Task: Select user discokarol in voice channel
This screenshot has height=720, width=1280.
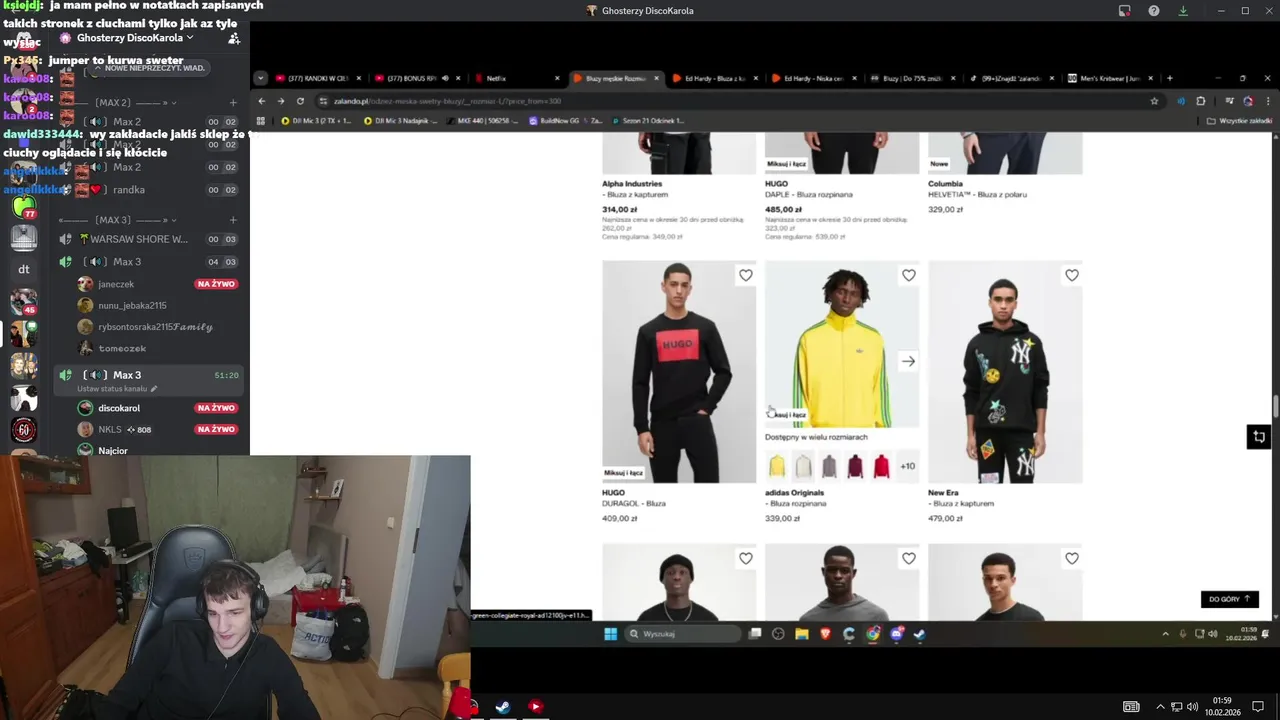Action: (x=158, y=408)
